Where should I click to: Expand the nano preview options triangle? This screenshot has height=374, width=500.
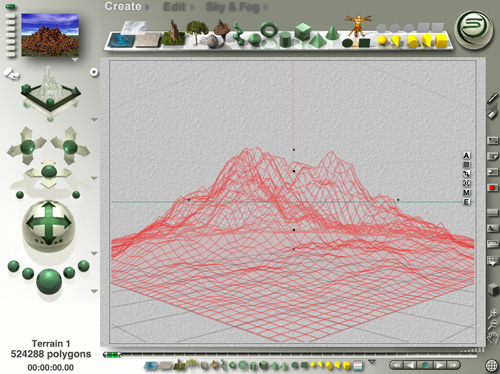(75, 60)
